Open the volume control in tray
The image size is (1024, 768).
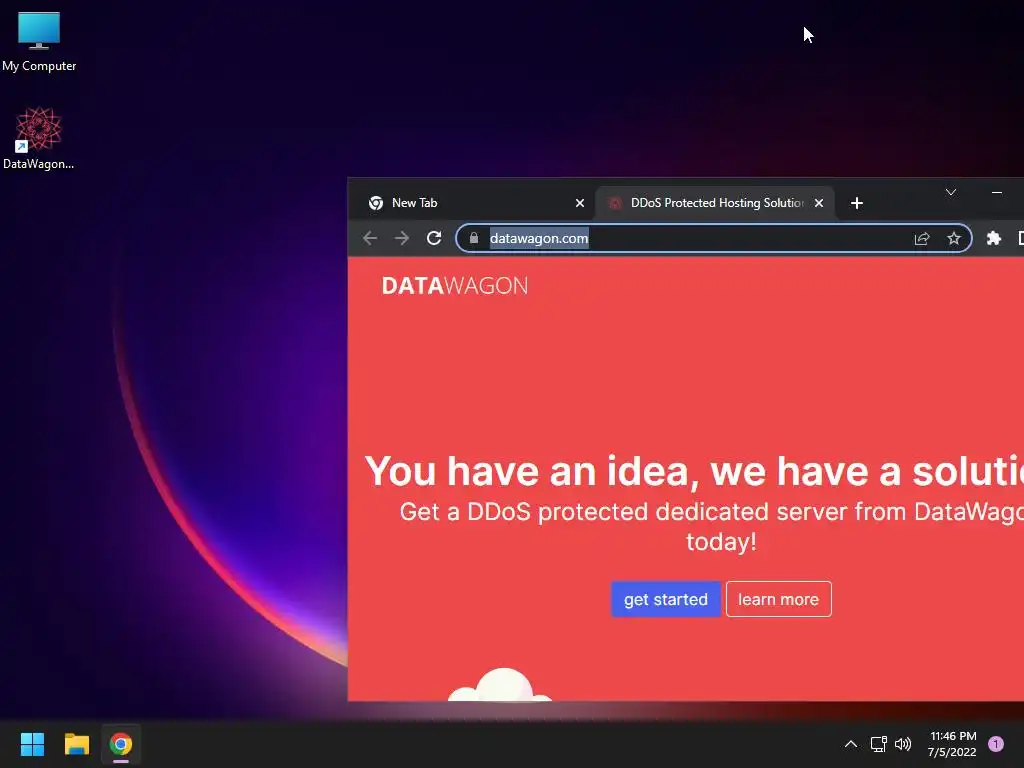903,744
